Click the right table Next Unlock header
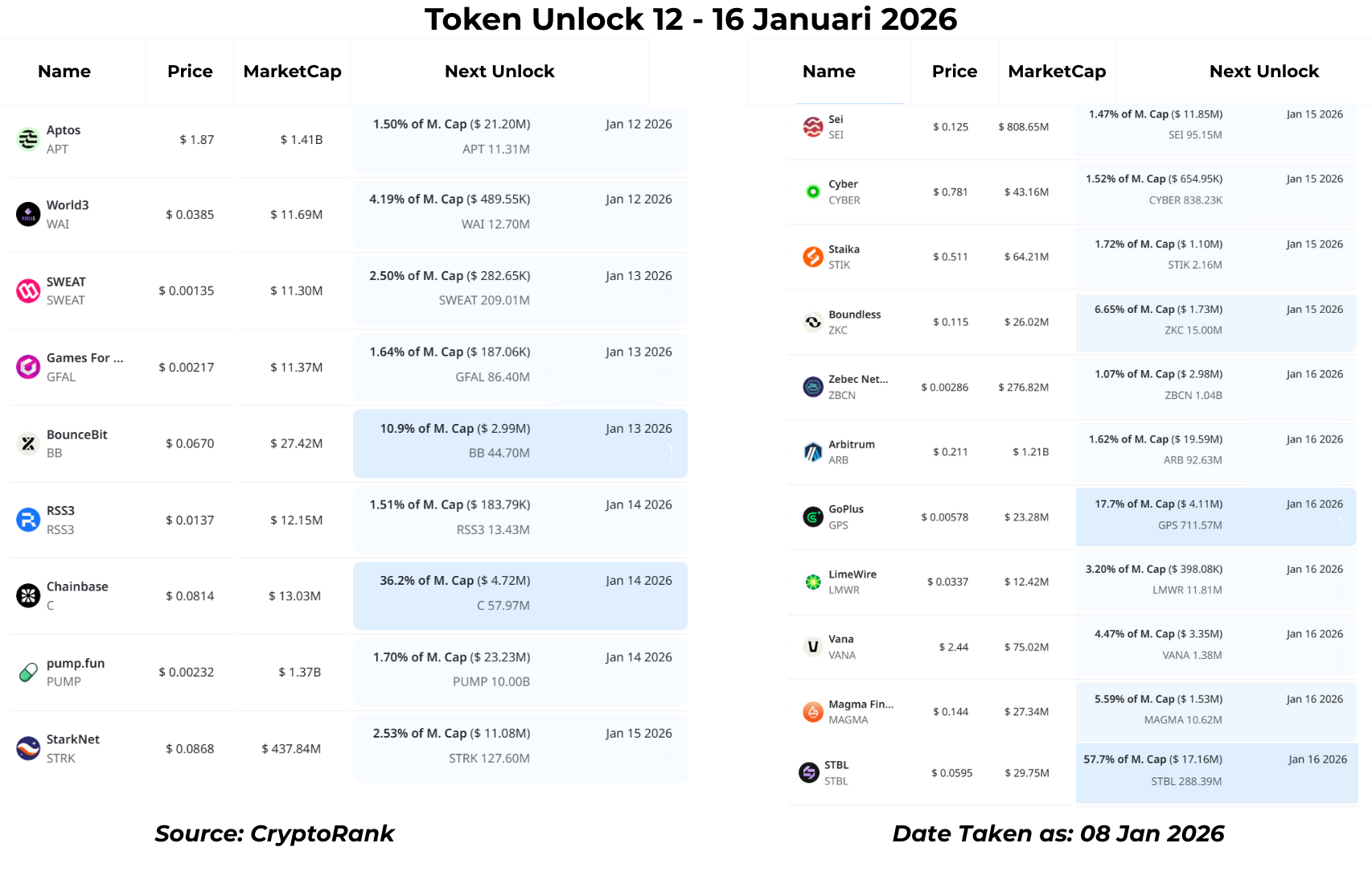This screenshot has width=1372, height=872. tap(1263, 72)
